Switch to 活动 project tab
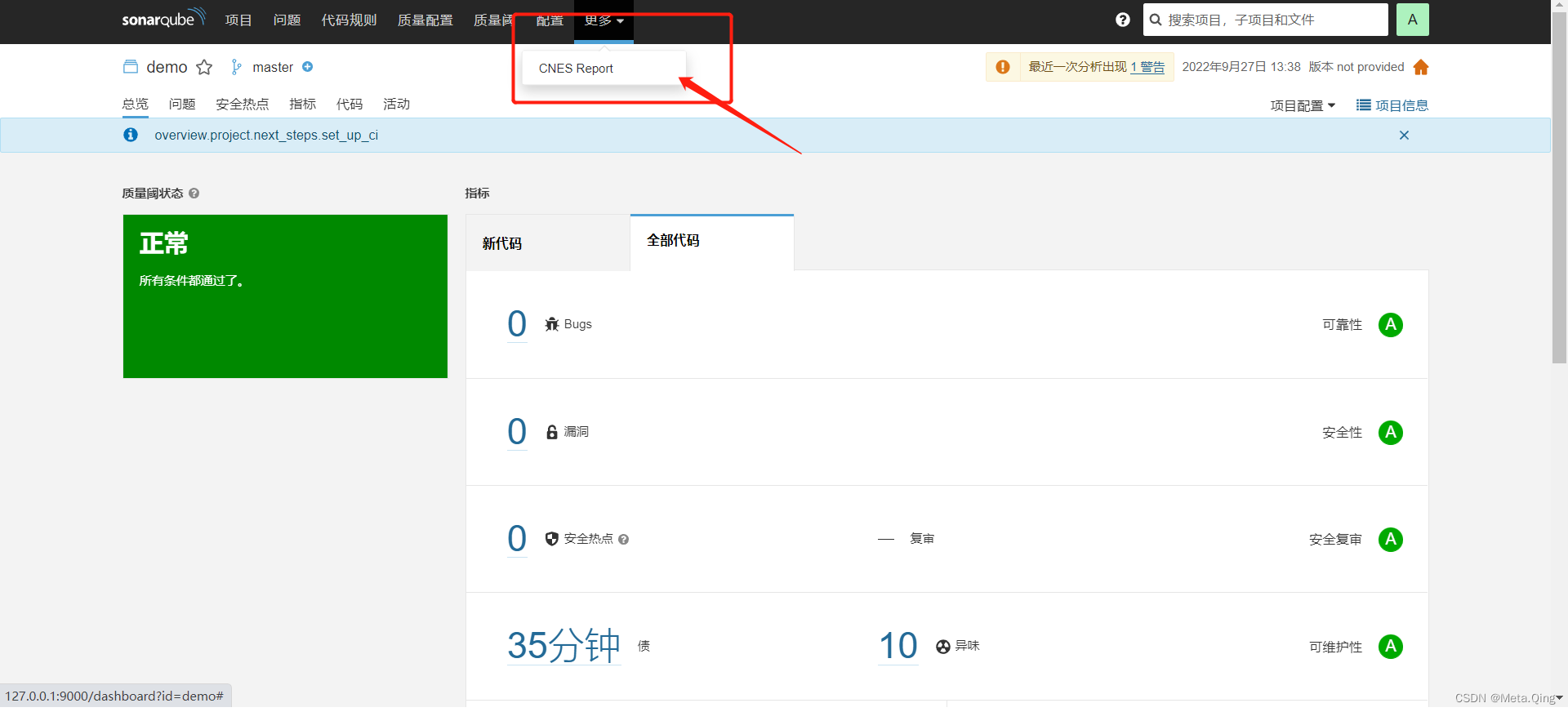This screenshot has width=1568, height=712. tap(396, 104)
